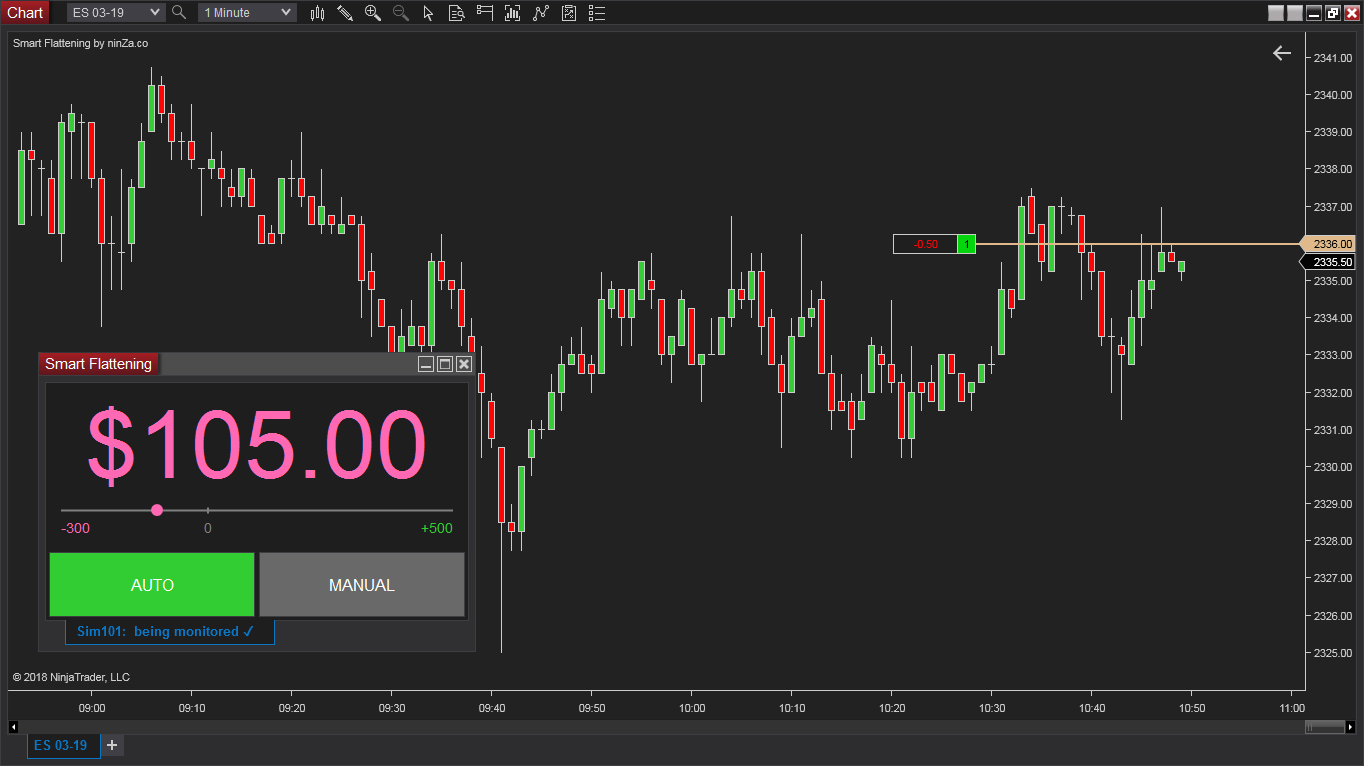The width and height of the screenshot is (1364, 766).
Task: Open the Chart menu
Action: [25, 12]
